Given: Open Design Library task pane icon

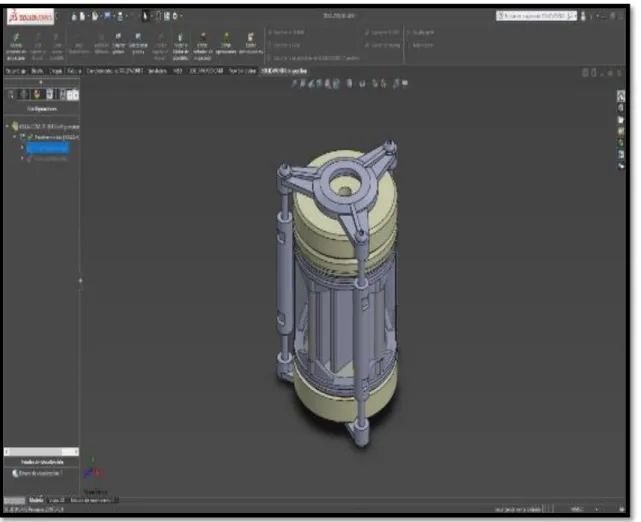Looking at the screenshot, I should click(x=621, y=108).
